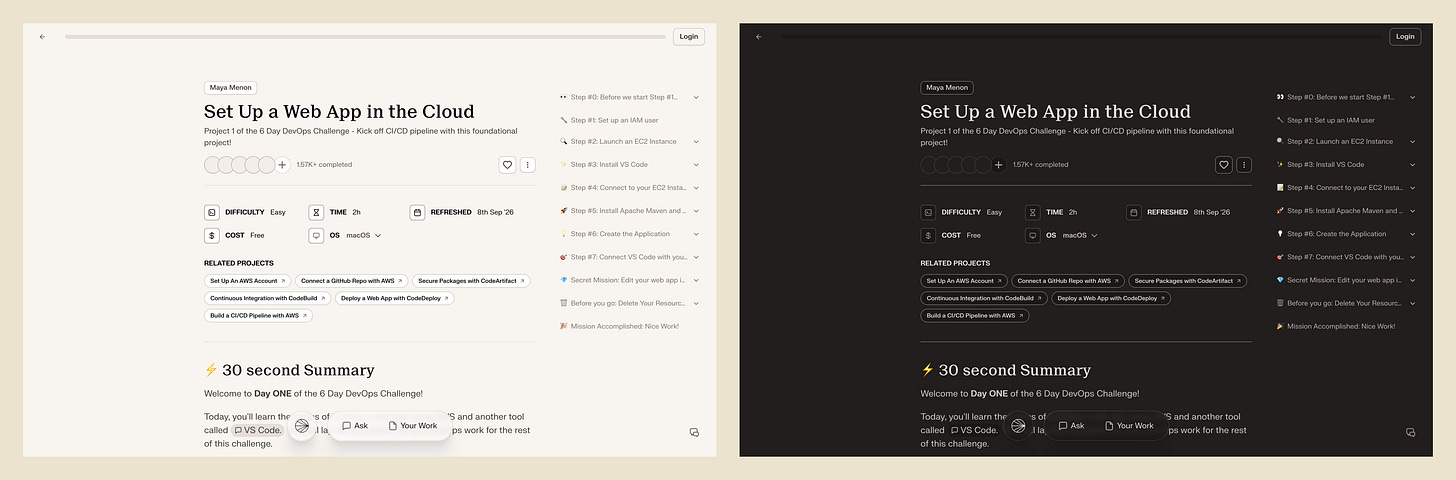Viewport: 1456px width, 480px height.
Task: Click the Your Work button in light-theme floating bar
Action: click(413, 426)
